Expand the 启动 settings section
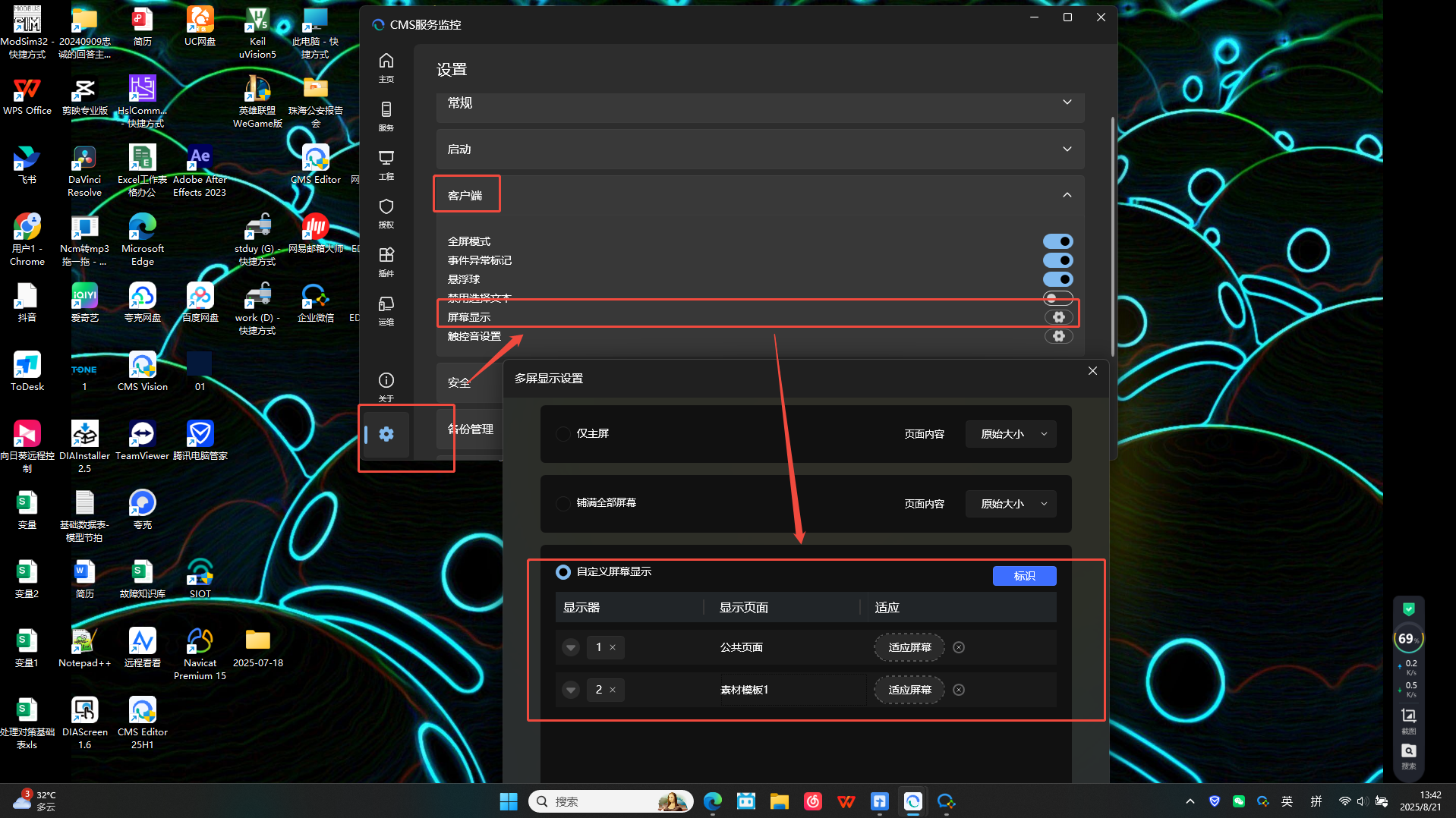The image size is (1456, 818). (759, 149)
